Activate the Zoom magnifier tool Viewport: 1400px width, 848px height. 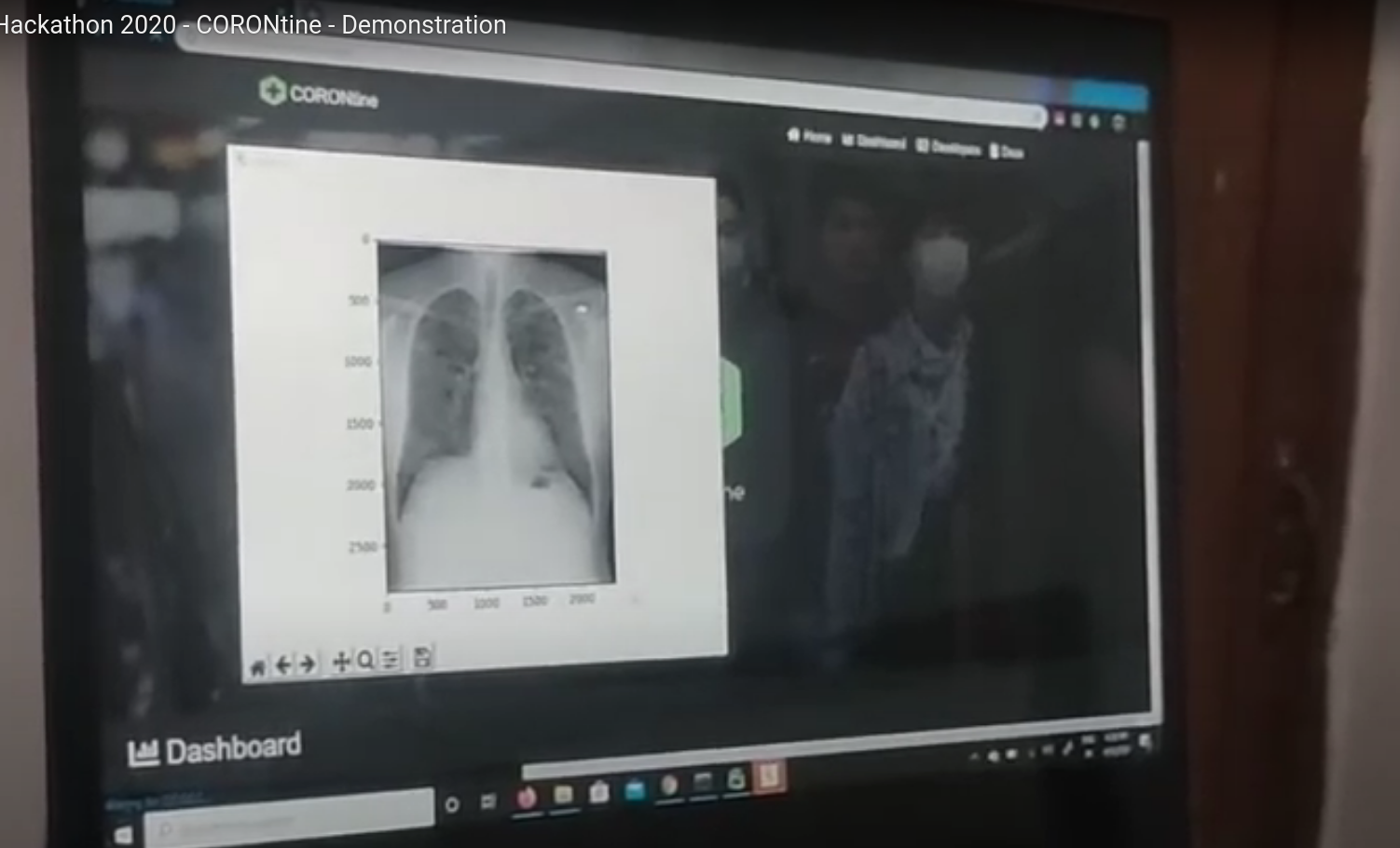pyautogui.click(x=365, y=661)
